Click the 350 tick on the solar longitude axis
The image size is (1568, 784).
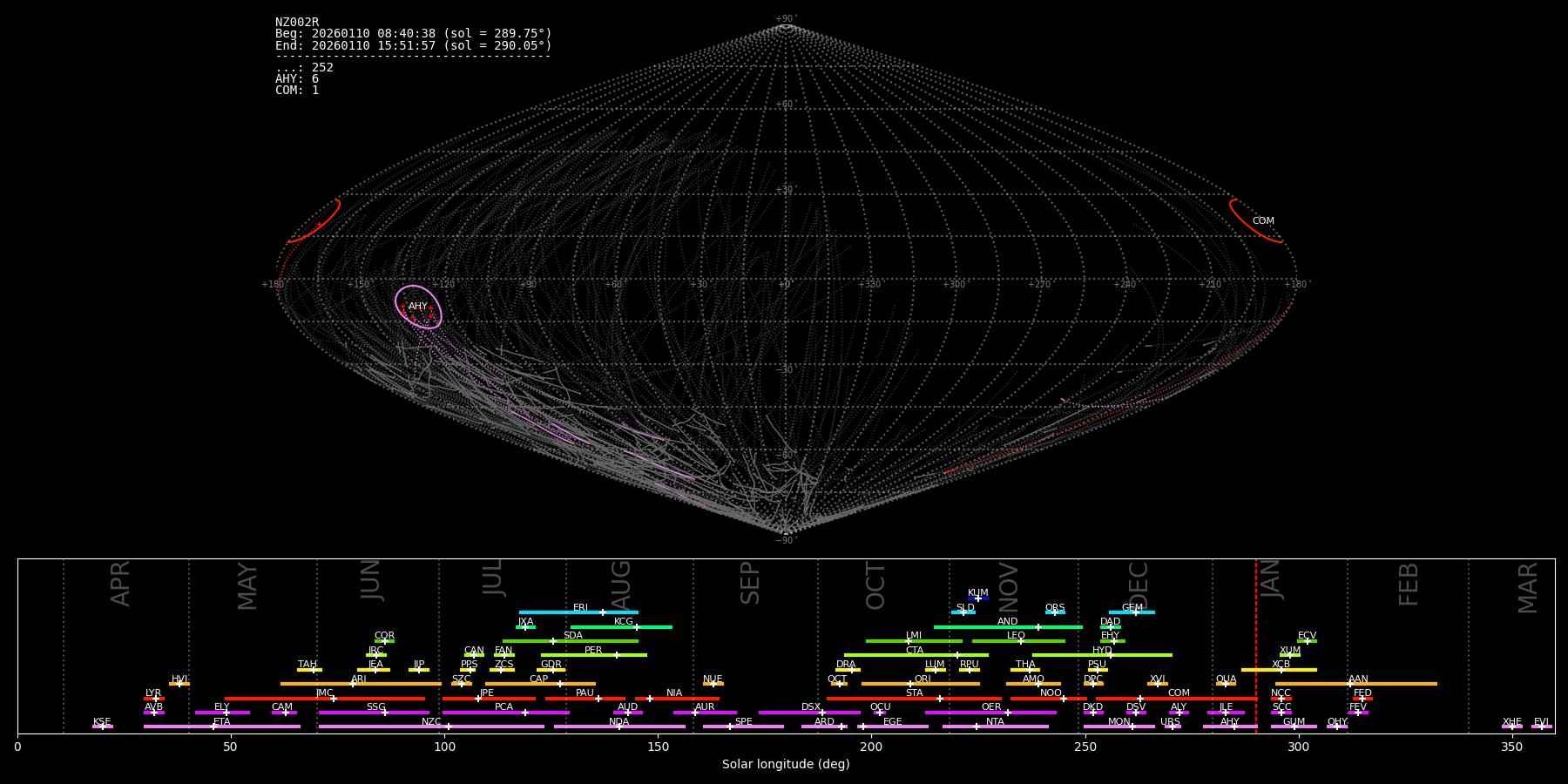[x=1512, y=747]
